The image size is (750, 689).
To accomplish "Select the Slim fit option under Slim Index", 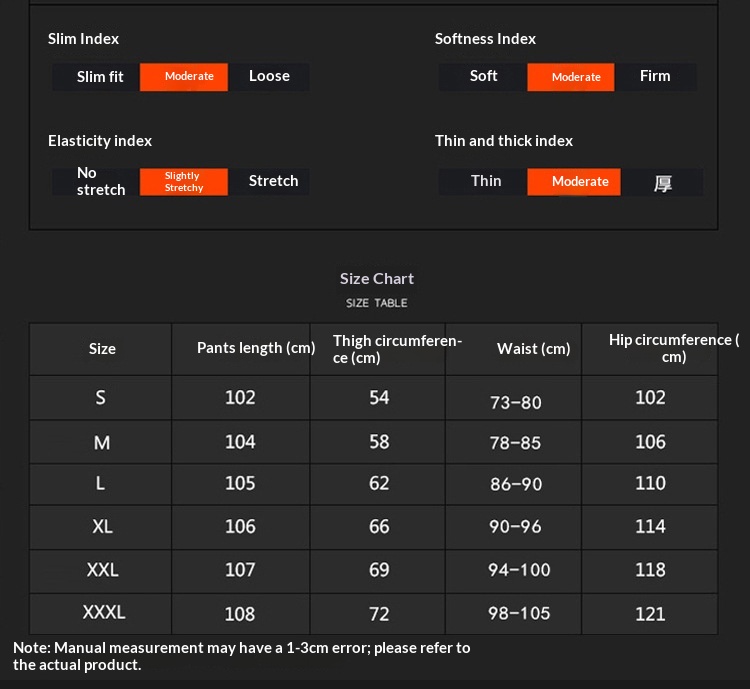I will tap(100, 77).
